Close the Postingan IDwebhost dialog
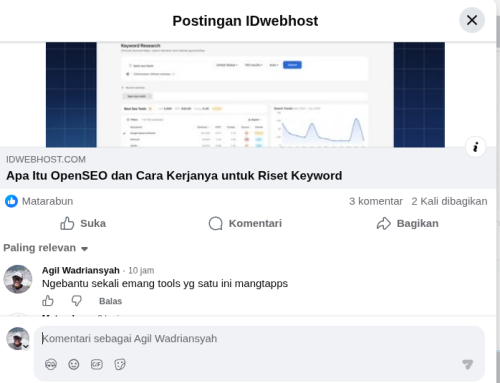Screen dimensions: 500x383 coord(472,20)
